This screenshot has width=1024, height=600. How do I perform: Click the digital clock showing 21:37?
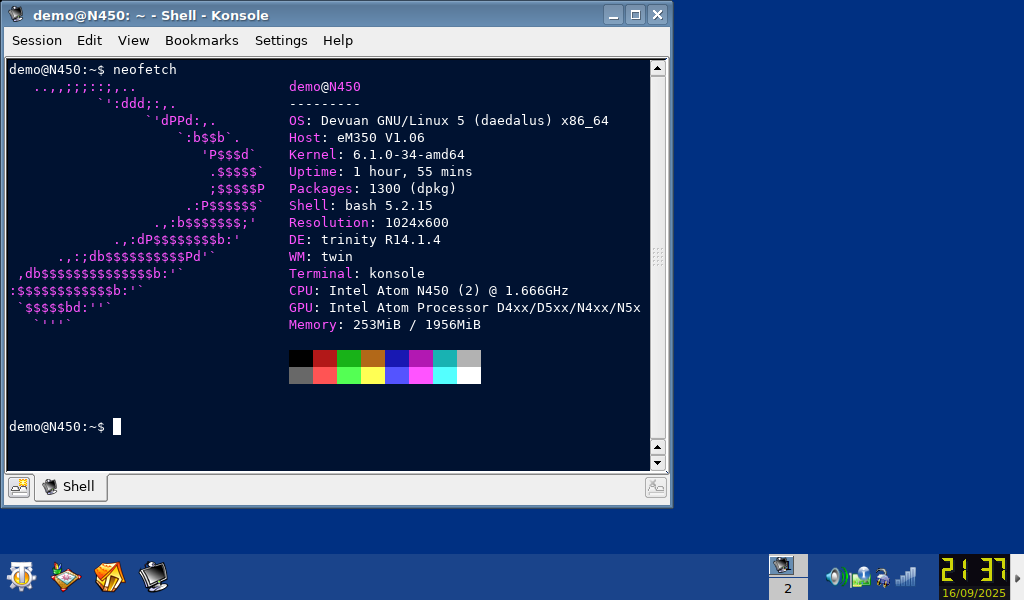pyautogui.click(x=974, y=570)
